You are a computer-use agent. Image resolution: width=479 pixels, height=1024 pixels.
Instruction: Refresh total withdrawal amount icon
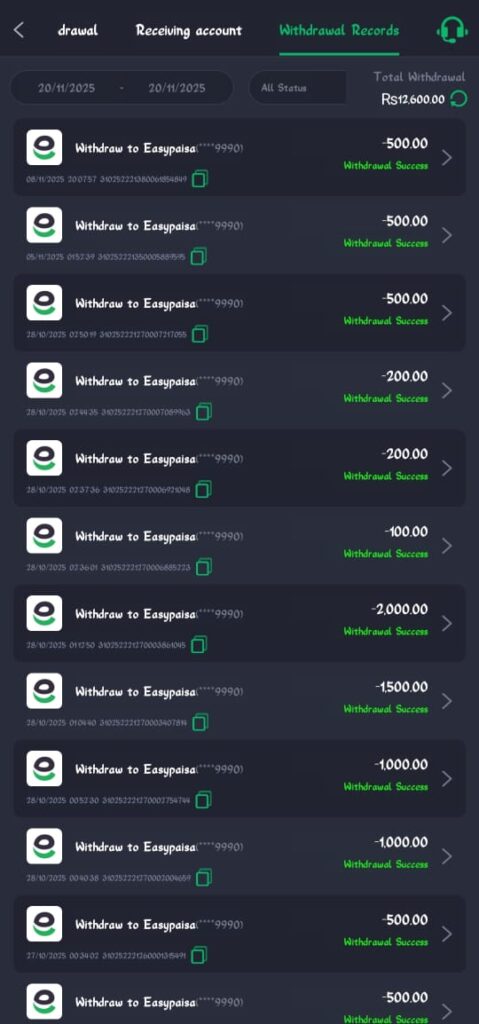(459, 99)
